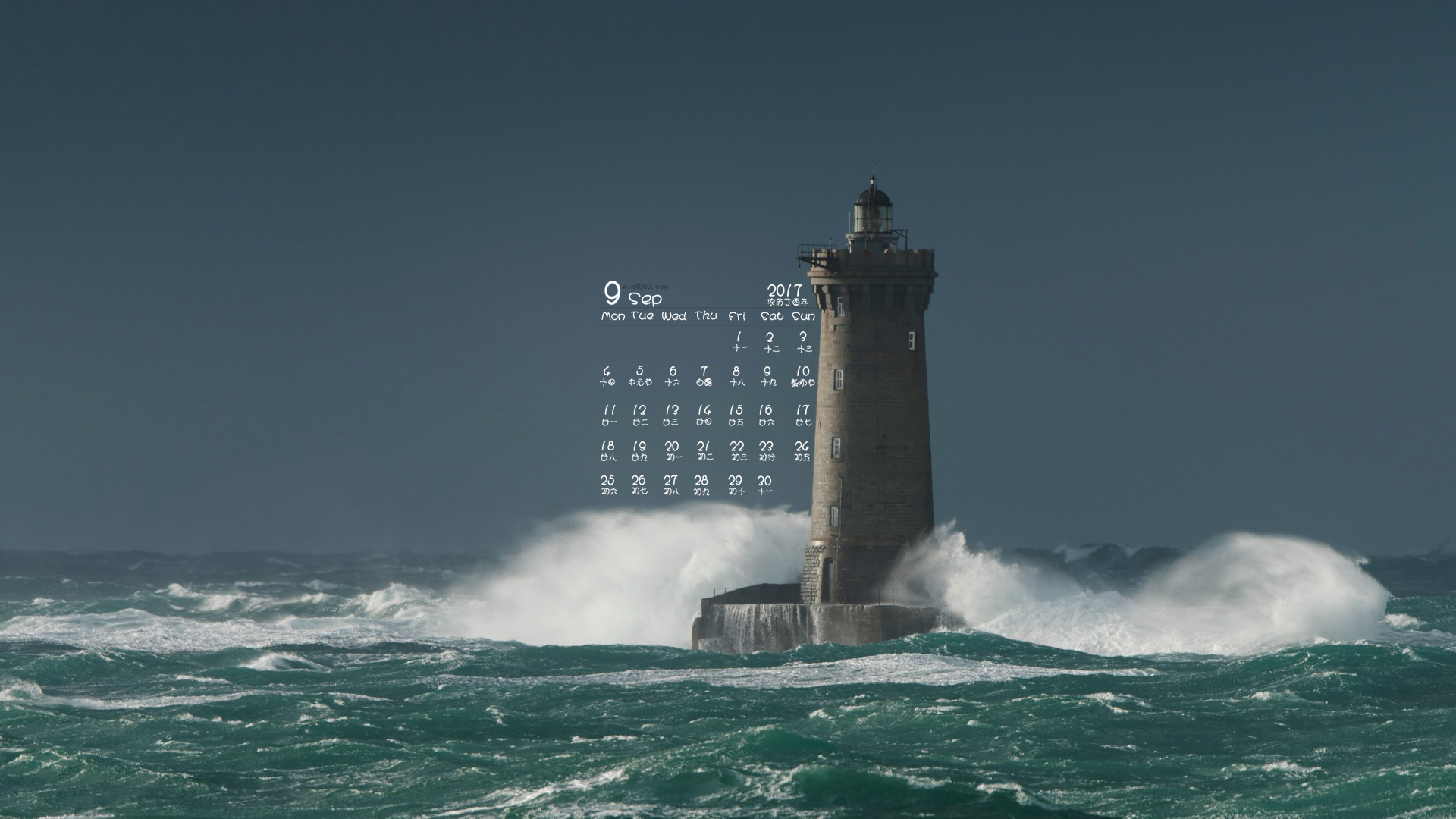Click calendar date 25
This screenshot has width=1456, height=819.
tap(607, 481)
